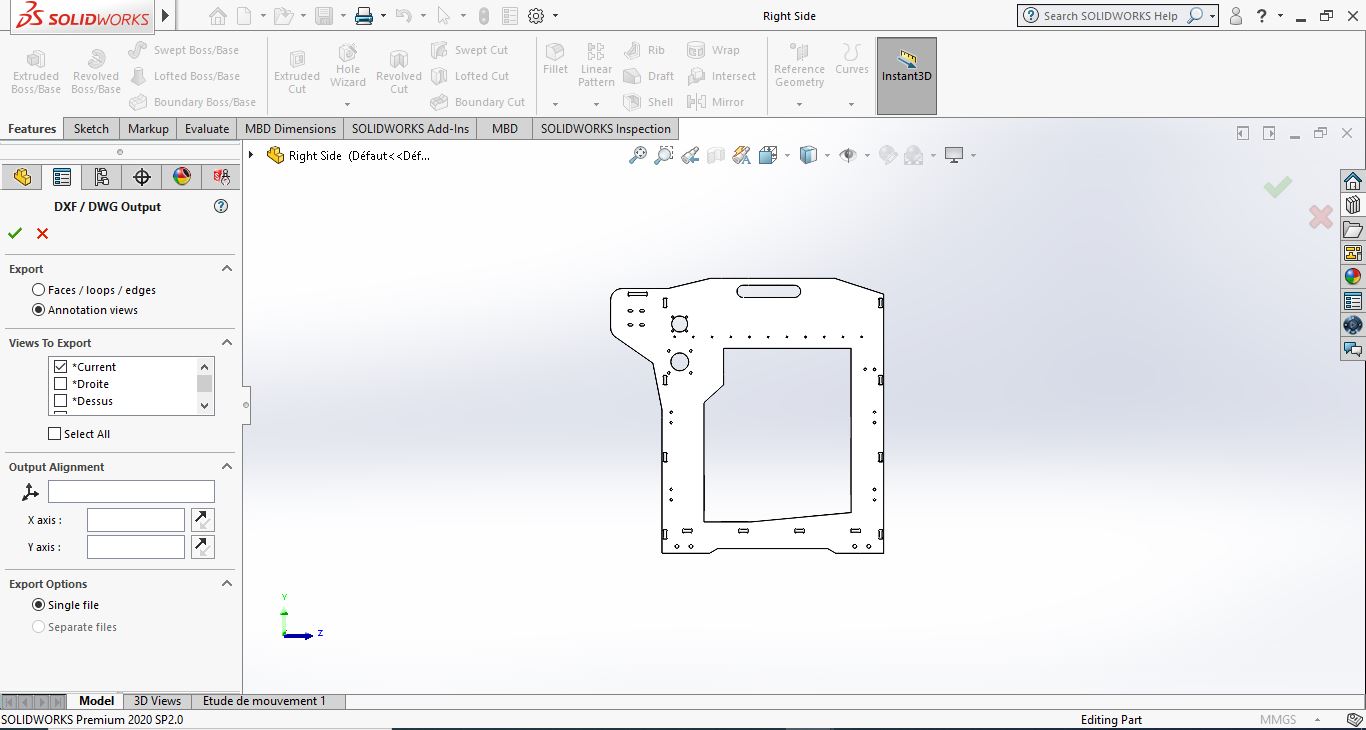Open the View Orientation icon

pyautogui.click(x=768, y=155)
